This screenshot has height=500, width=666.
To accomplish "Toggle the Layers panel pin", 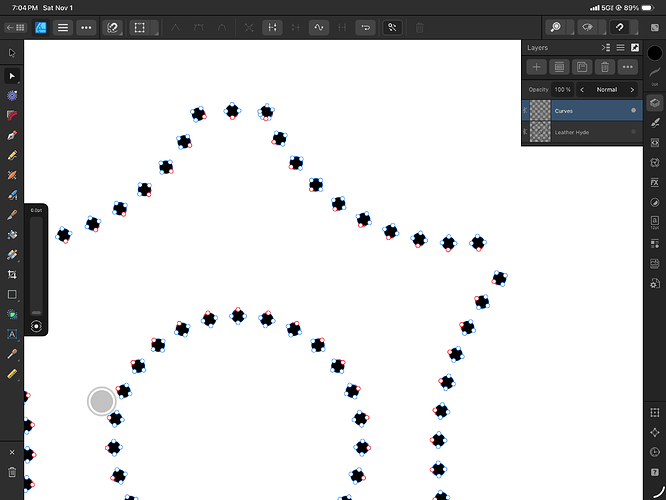I will click(634, 47).
